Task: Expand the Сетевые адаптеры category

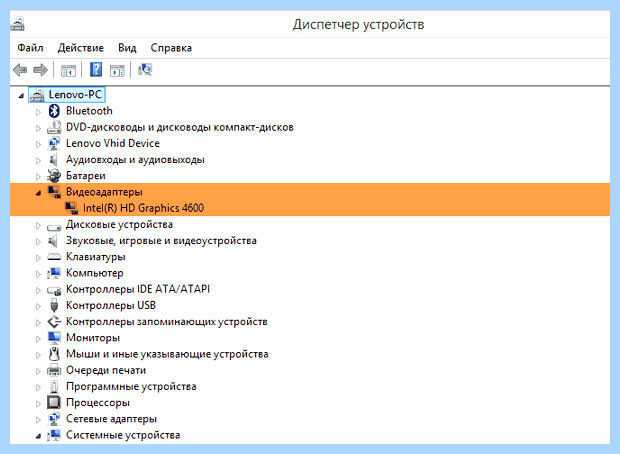Action: point(38,420)
